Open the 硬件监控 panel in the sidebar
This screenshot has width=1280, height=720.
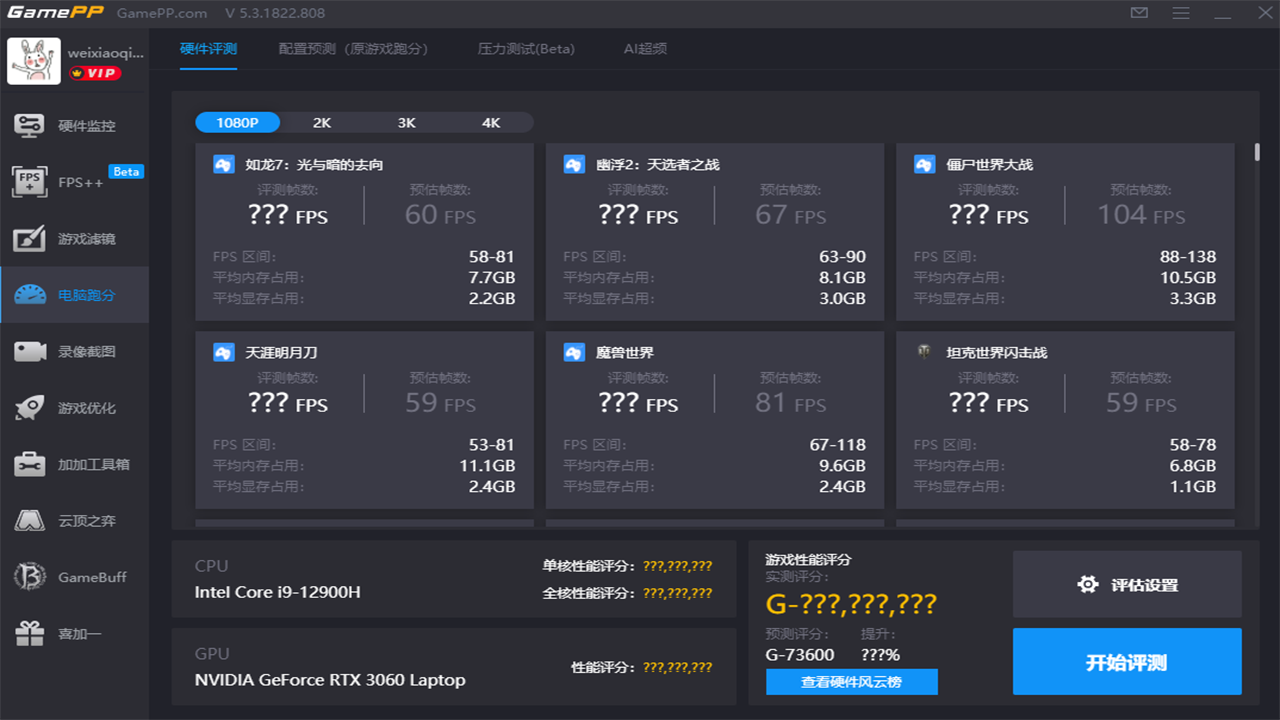click(74, 125)
